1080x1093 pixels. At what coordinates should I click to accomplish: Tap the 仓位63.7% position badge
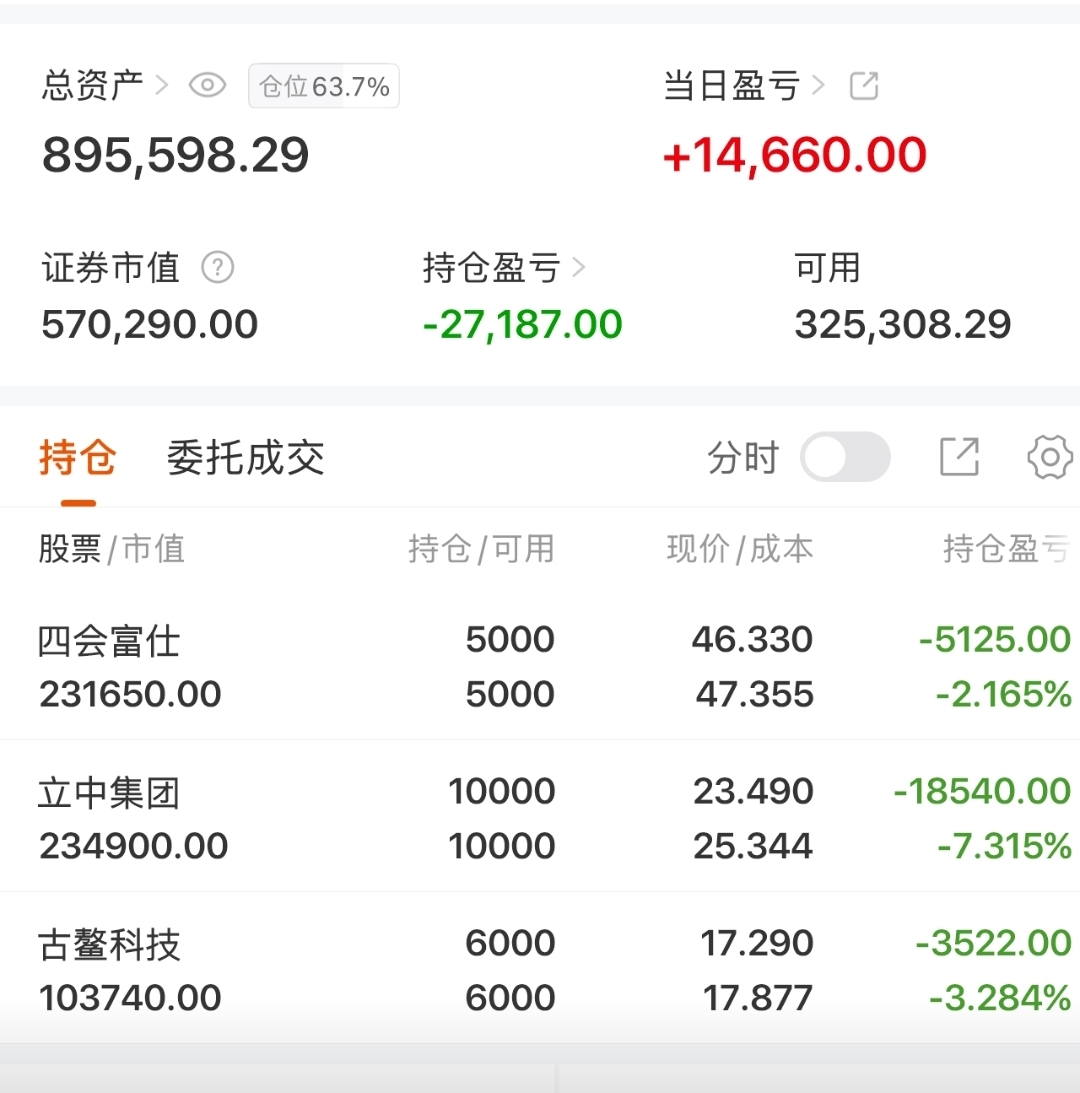(x=324, y=87)
